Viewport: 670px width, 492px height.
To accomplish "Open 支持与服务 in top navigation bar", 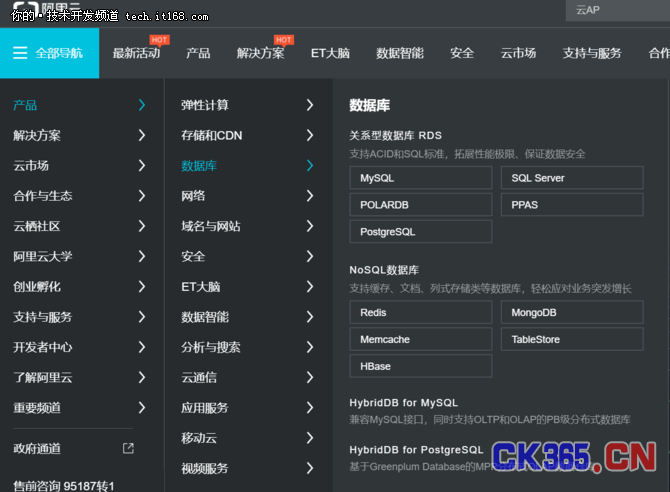I will coord(592,53).
